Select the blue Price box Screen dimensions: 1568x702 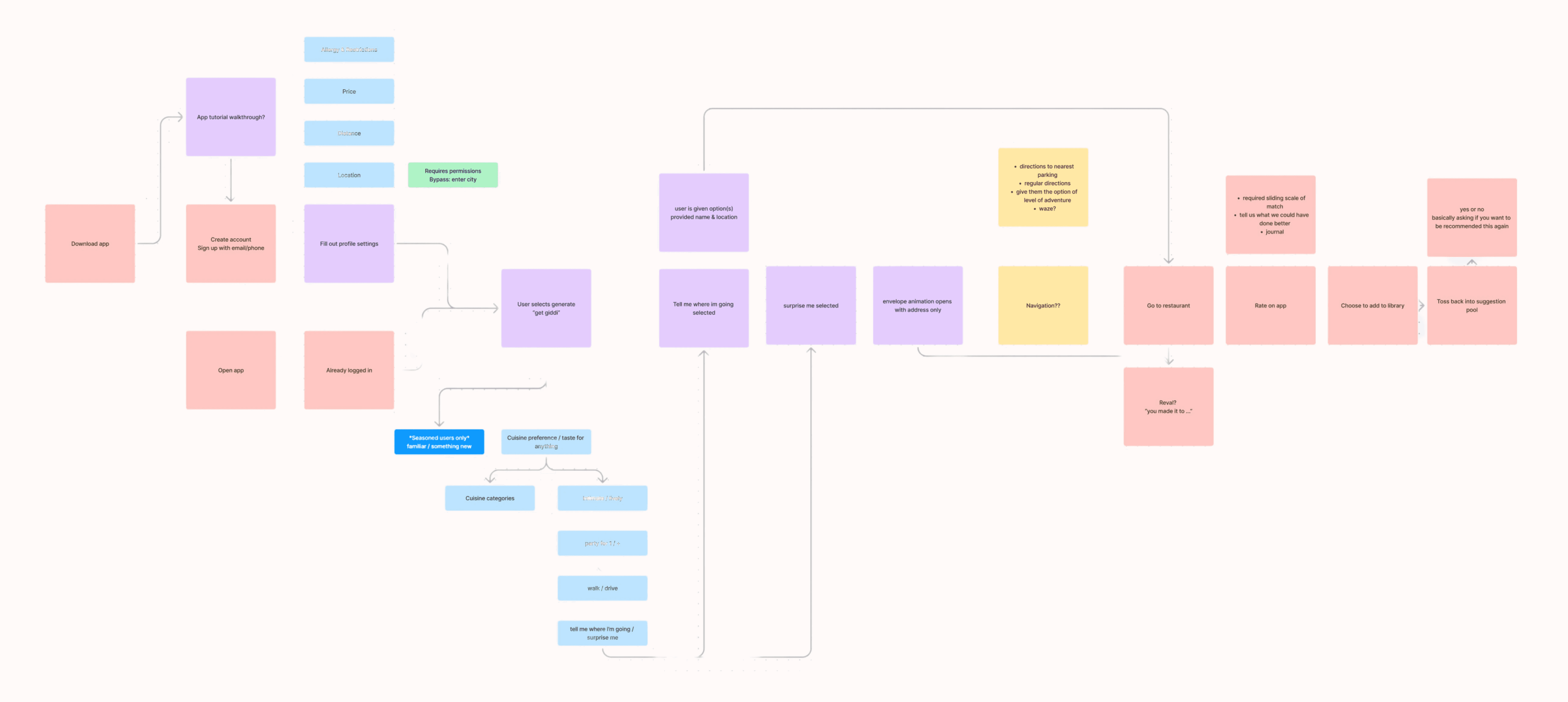(349, 91)
